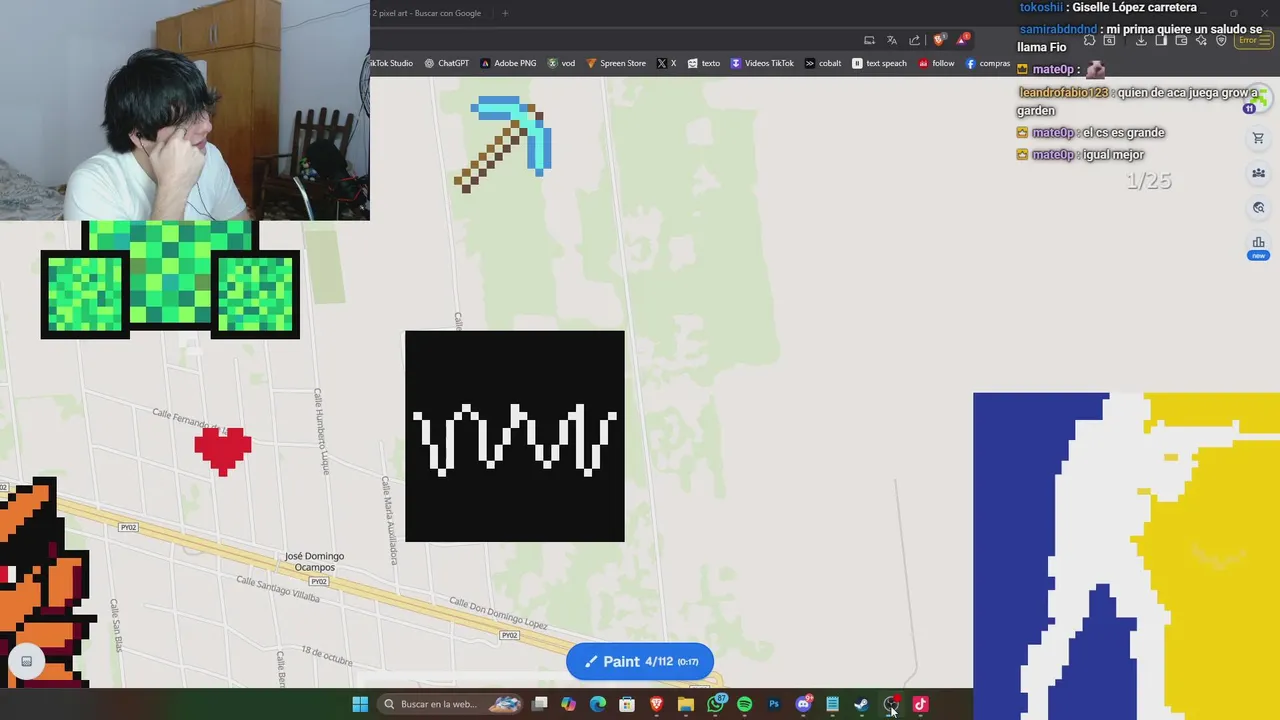Select the 'pixel art - Buscar con Google' tab
1280x720 pixels.
point(427,13)
